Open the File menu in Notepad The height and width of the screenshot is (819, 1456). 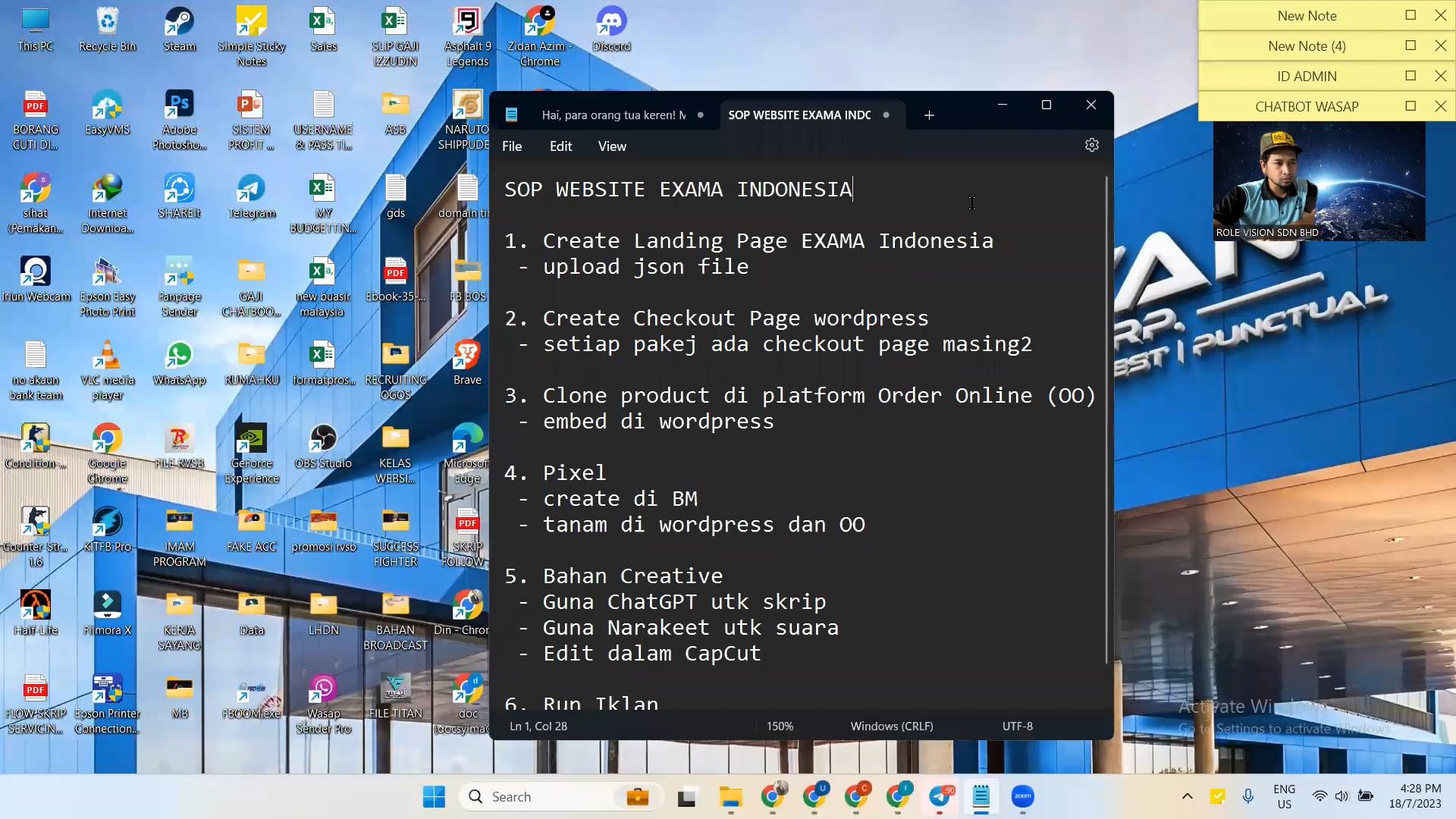tap(512, 146)
